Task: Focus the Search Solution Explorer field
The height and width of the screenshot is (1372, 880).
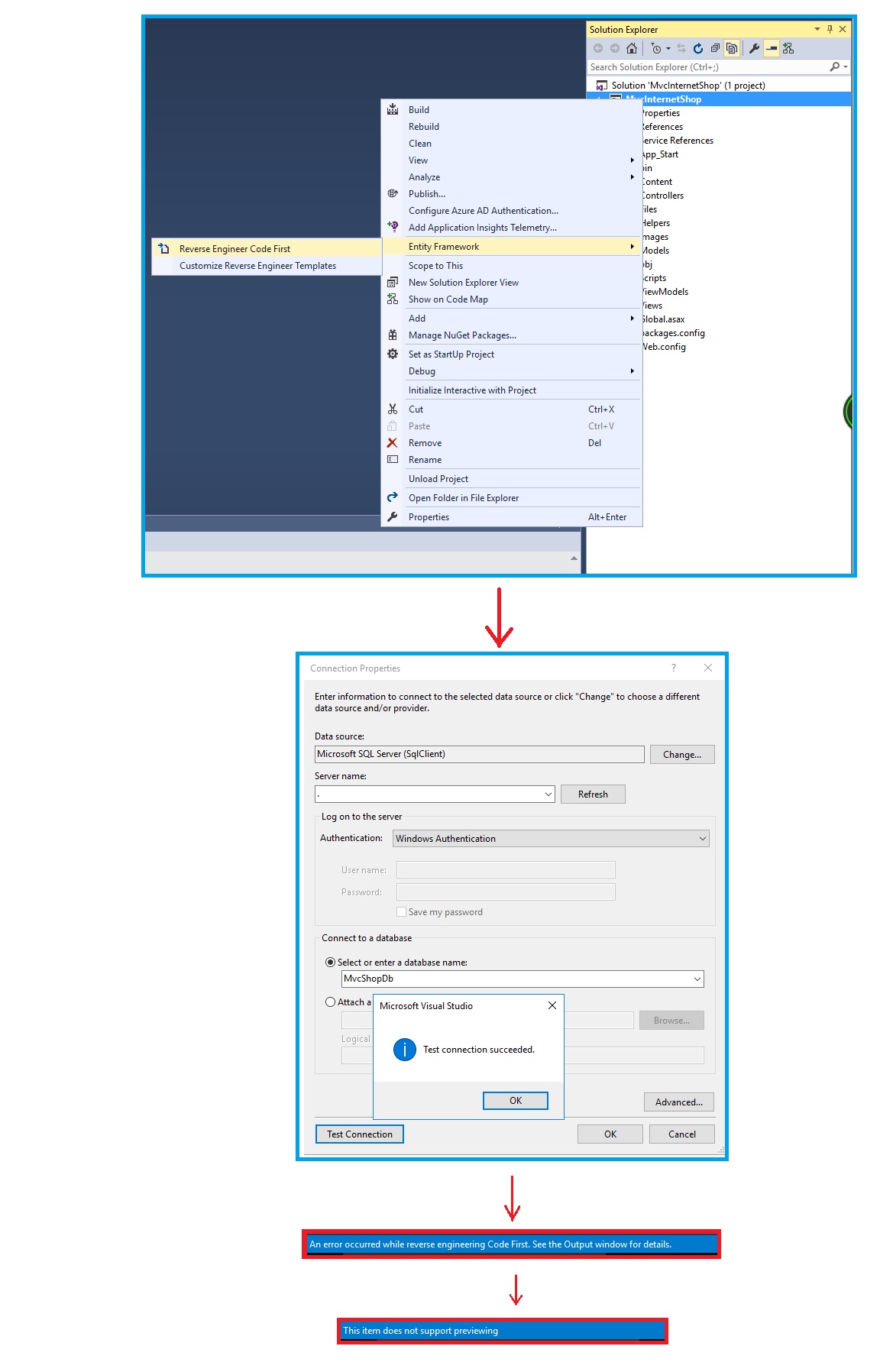Action: pos(708,67)
